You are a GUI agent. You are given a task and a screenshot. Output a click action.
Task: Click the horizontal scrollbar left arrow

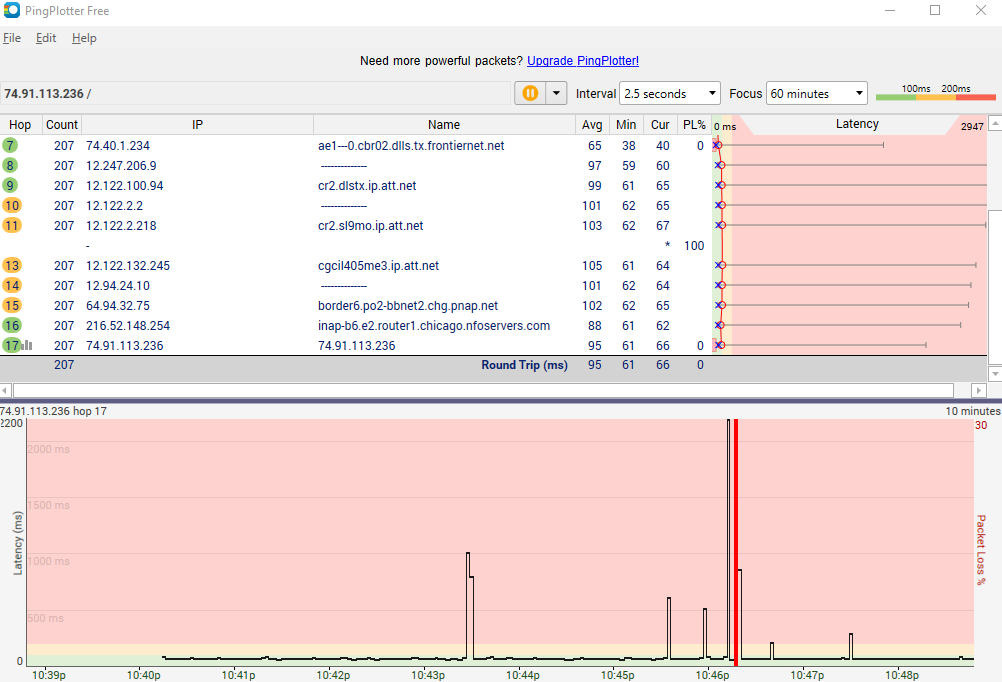click(x=6, y=390)
